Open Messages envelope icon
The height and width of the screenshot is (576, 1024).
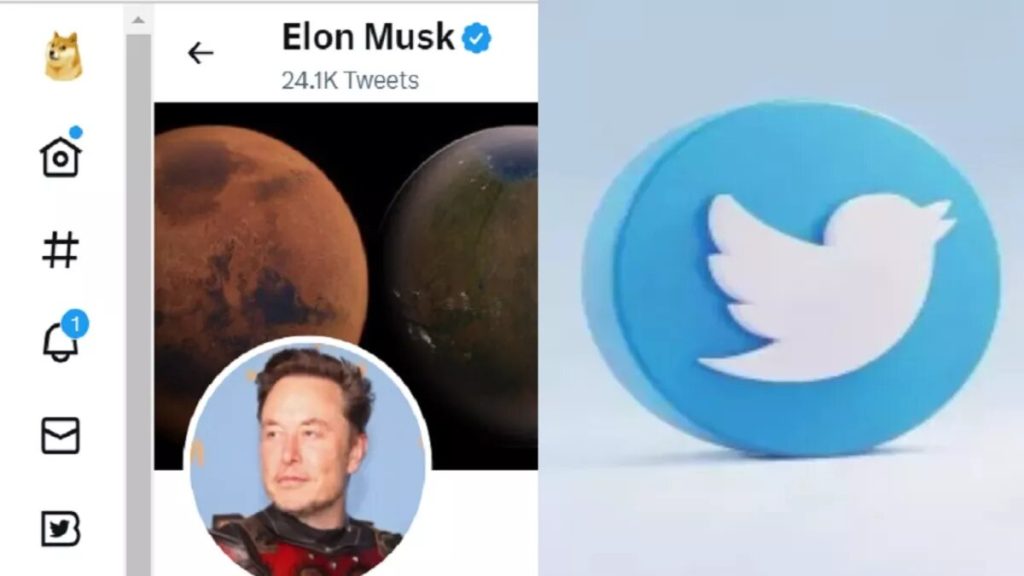click(x=60, y=436)
